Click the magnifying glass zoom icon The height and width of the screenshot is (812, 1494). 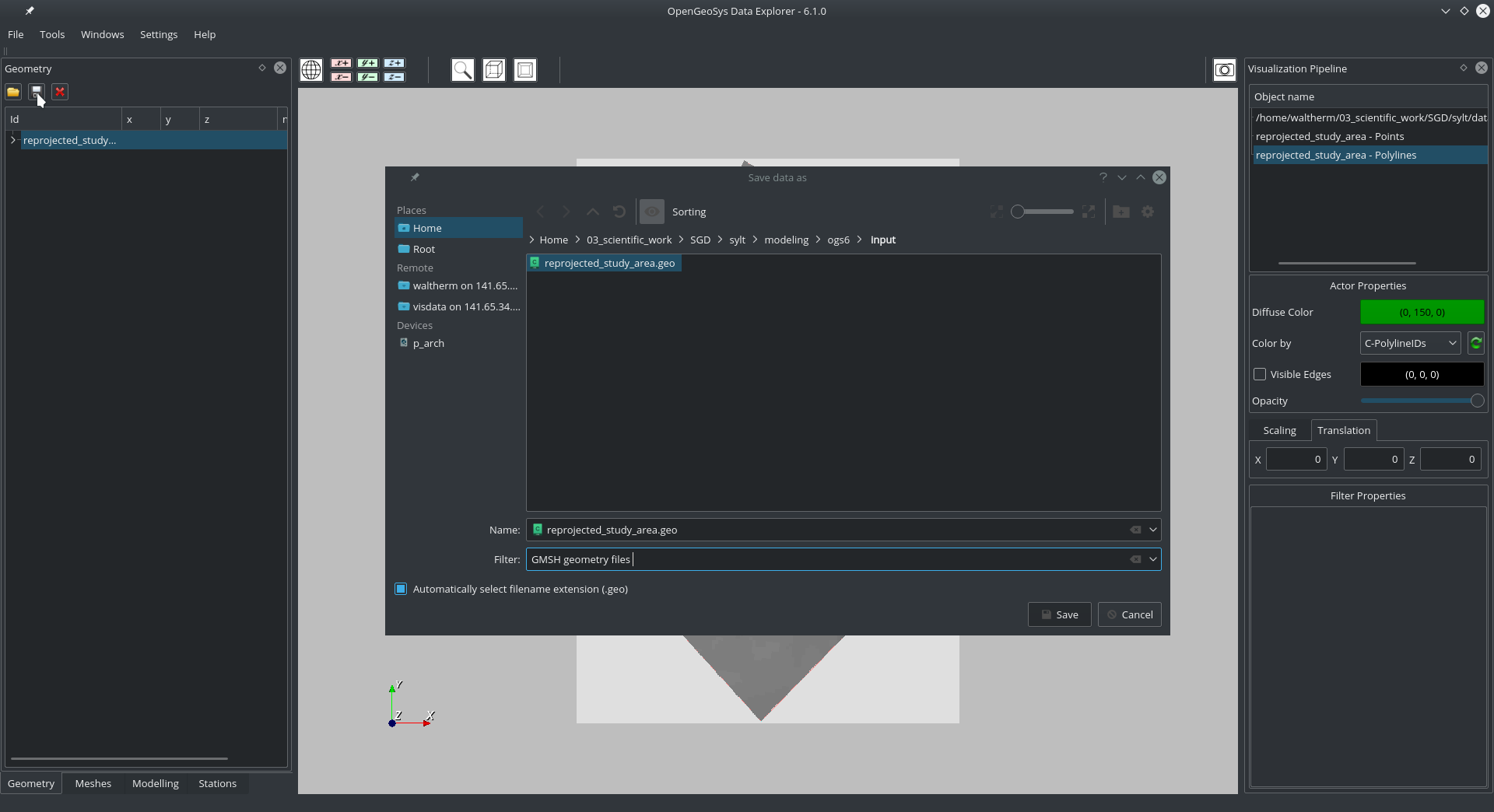click(x=462, y=70)
